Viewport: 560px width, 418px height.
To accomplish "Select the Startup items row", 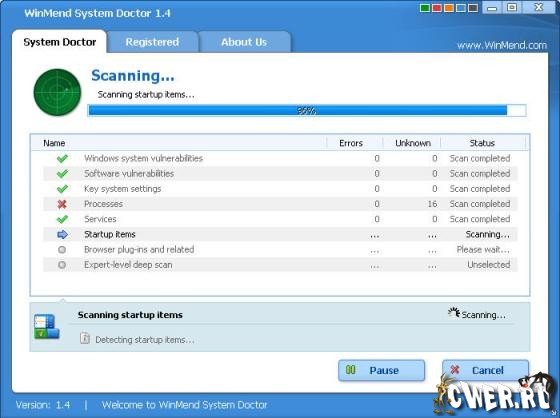I will (x=280, y=234).
